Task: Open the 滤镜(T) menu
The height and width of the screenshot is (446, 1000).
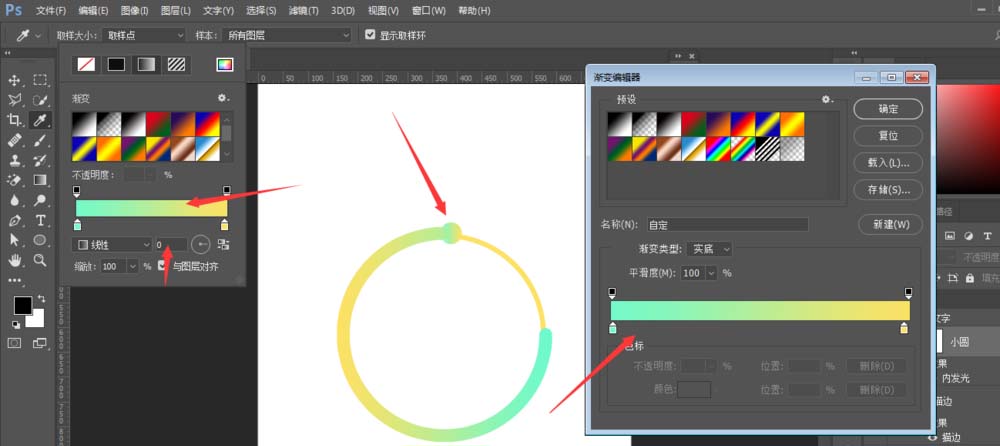Action: (301, 10)
